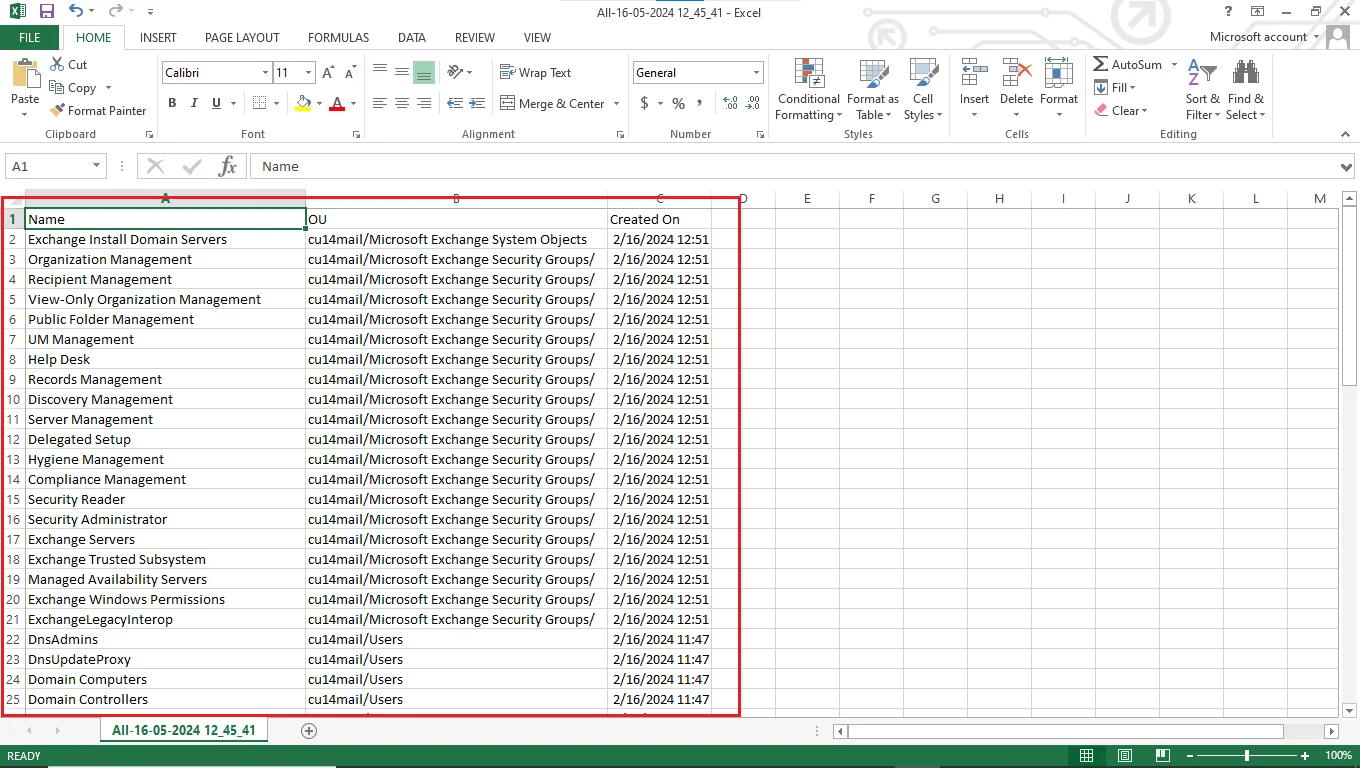Click Increase Decimal icon
The height and width of the screenshot is (768, 1360).
pos(729,103)
